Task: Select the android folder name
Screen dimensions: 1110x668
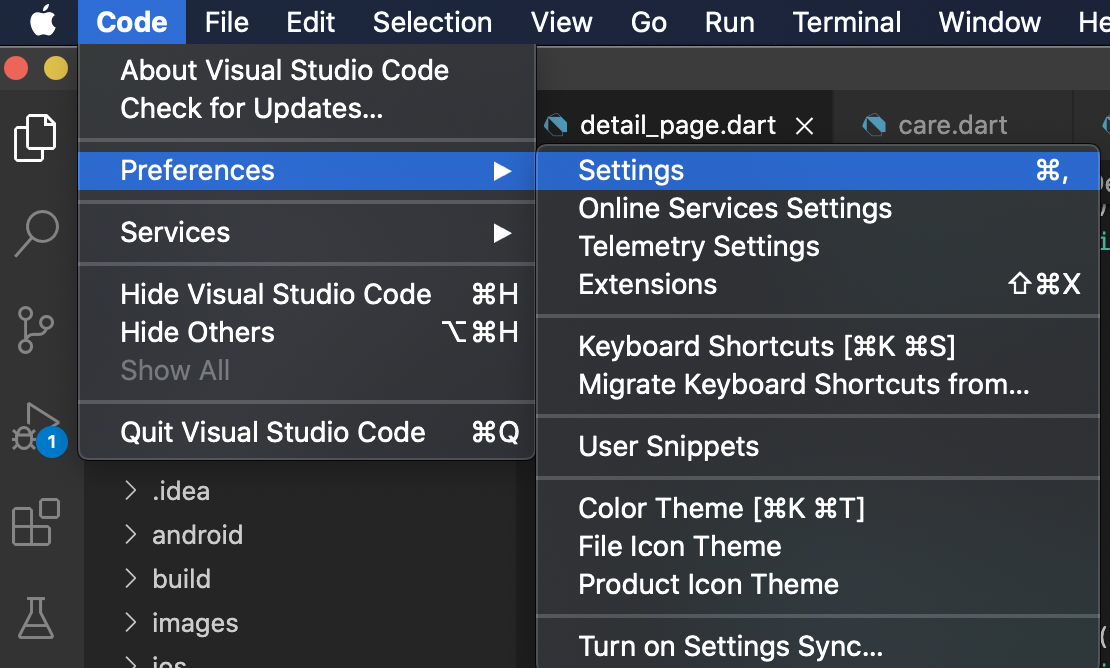Action: tap(198, 535)
